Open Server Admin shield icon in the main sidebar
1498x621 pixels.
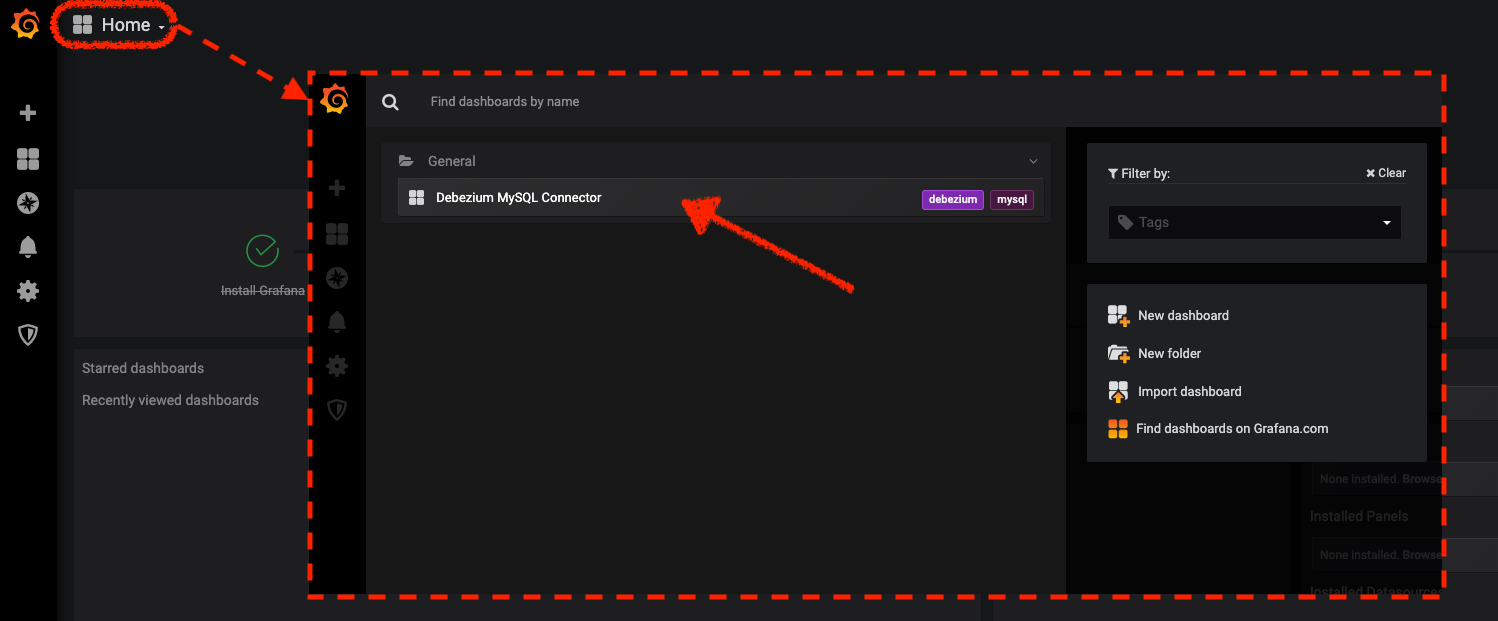tap(28, 335)
